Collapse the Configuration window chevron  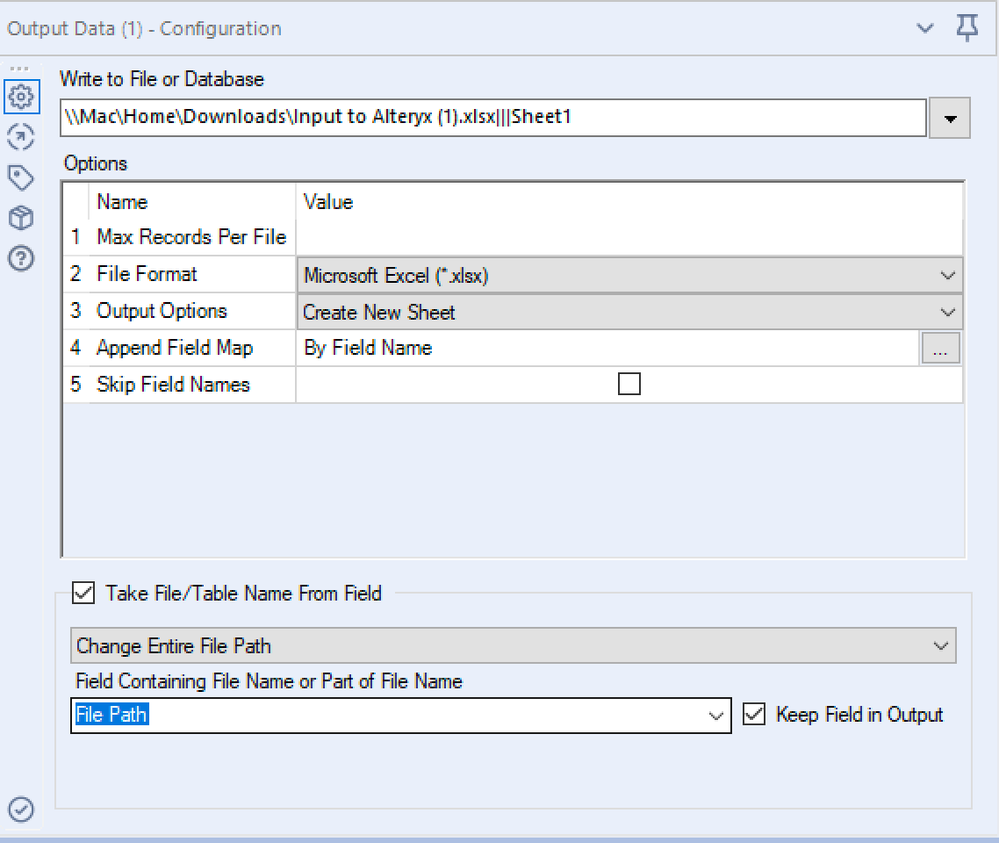tap(926, 28)
